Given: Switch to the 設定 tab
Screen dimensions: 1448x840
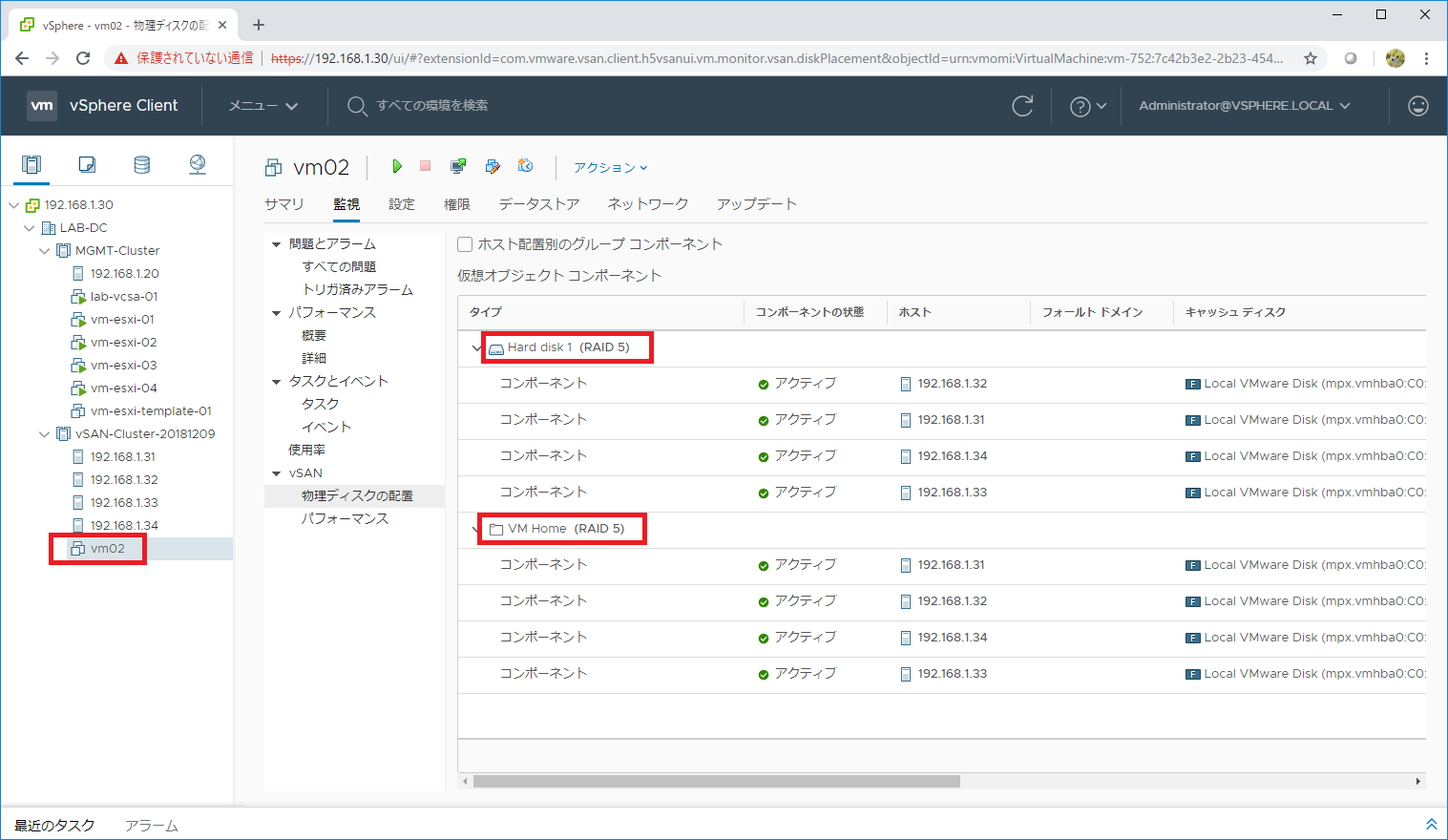Looking at the screenshot, I should click(x=402, y=204).
